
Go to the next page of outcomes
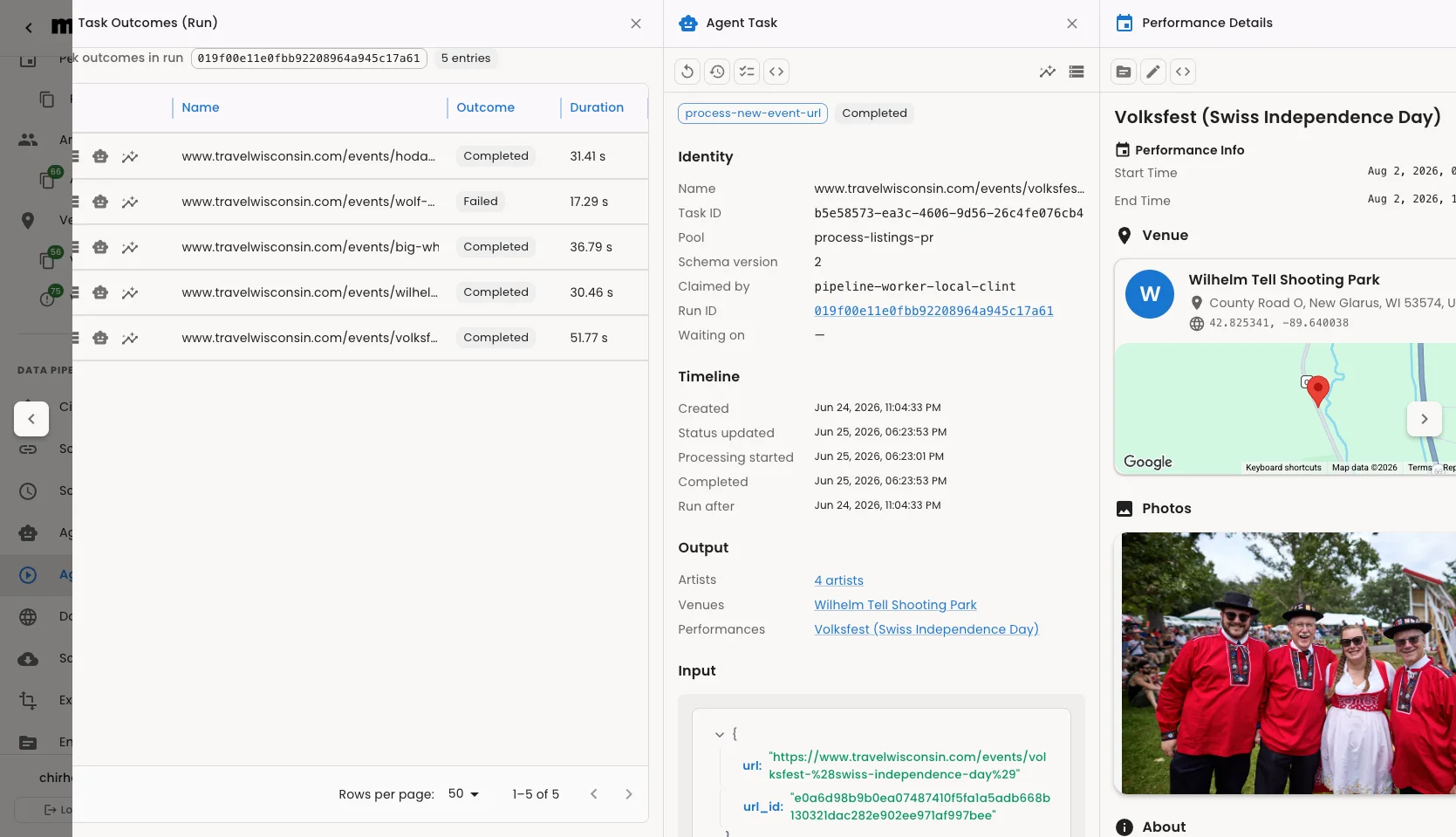point(629,794)
